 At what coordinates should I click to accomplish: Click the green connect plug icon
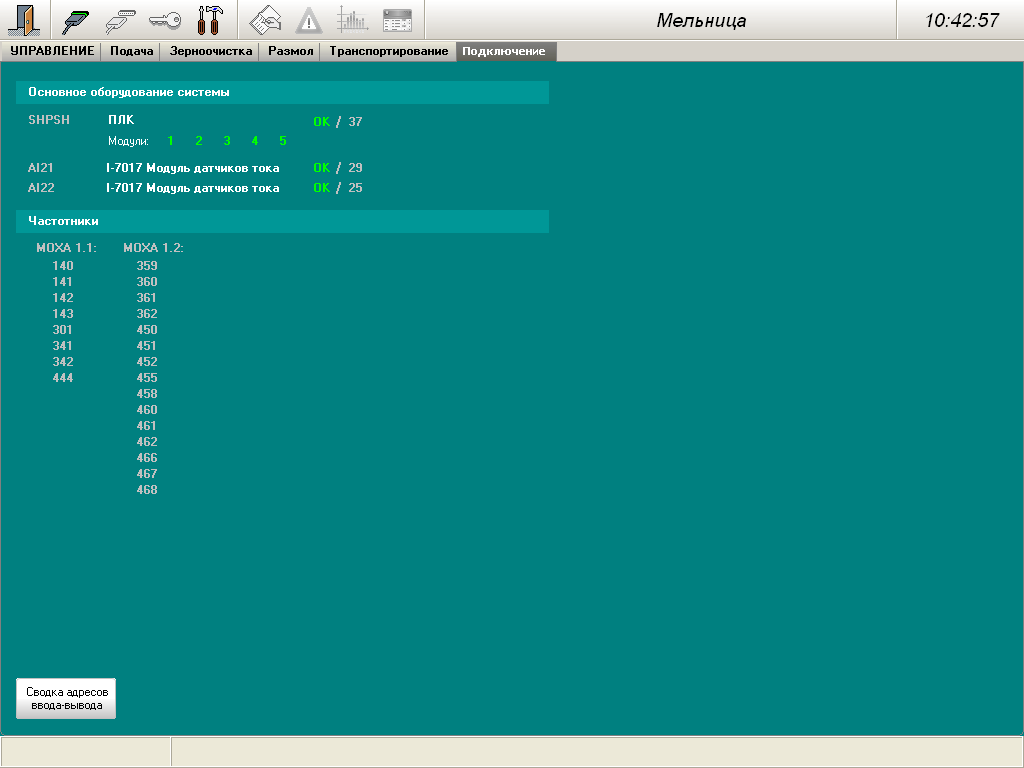click(75, 20)
